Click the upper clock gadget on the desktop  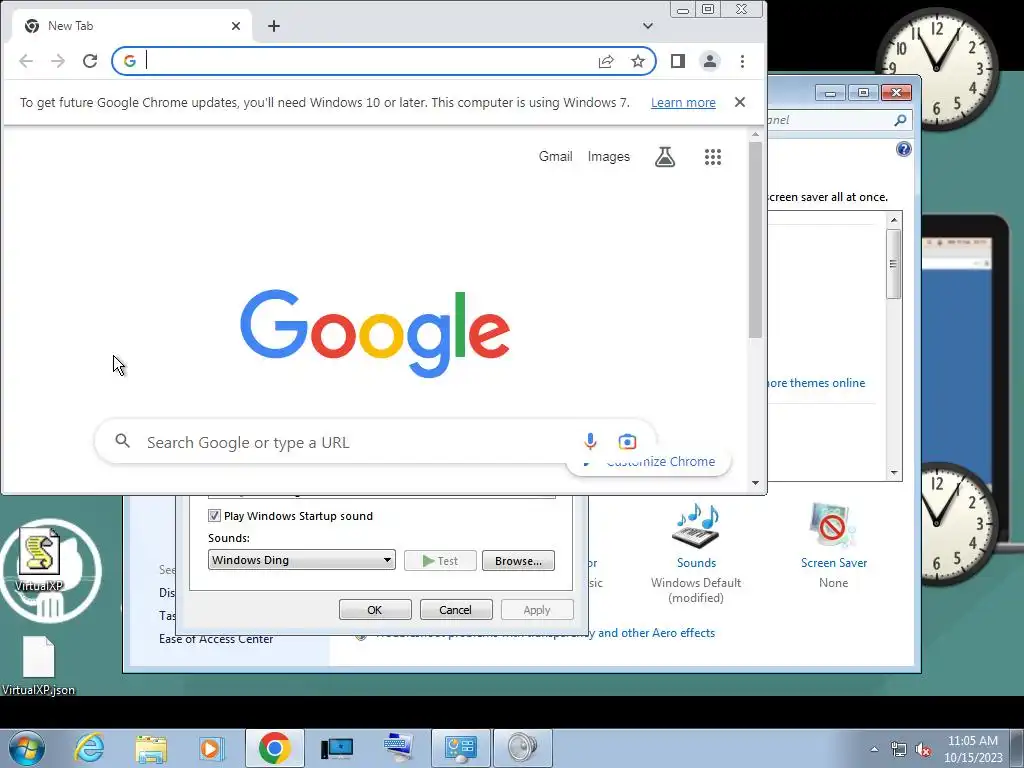point(936,69)
